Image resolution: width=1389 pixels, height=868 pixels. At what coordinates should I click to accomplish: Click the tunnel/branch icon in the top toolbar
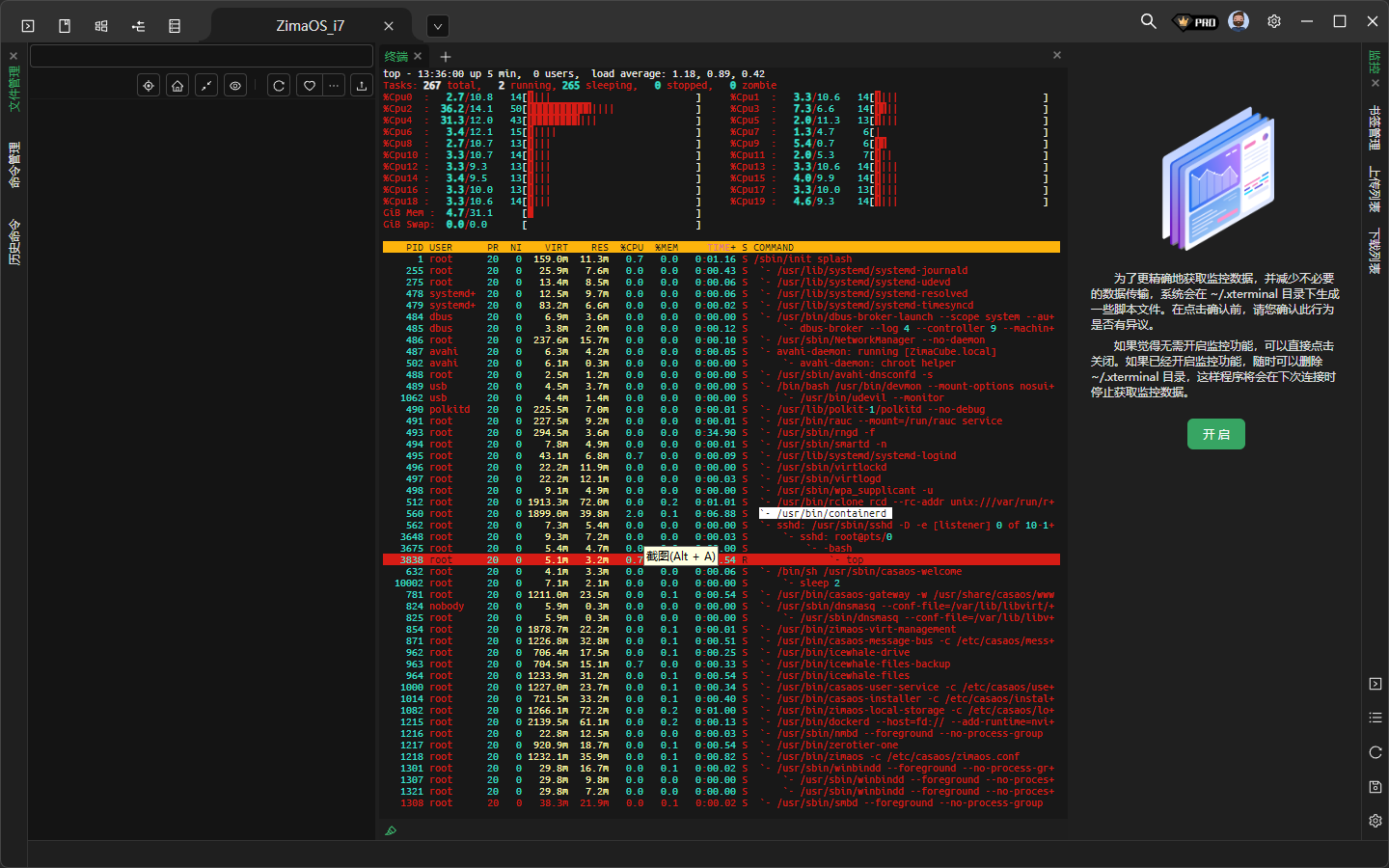138,26
